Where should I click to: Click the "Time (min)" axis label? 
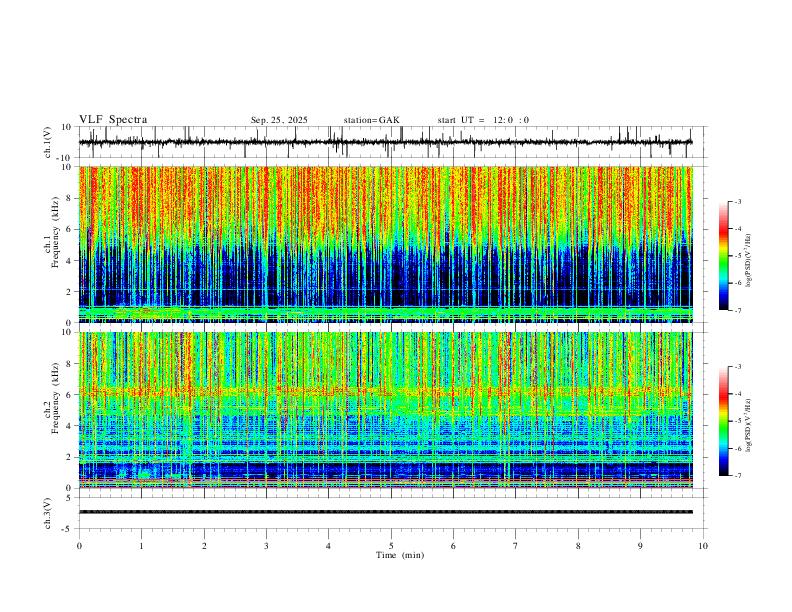[400, 555]
